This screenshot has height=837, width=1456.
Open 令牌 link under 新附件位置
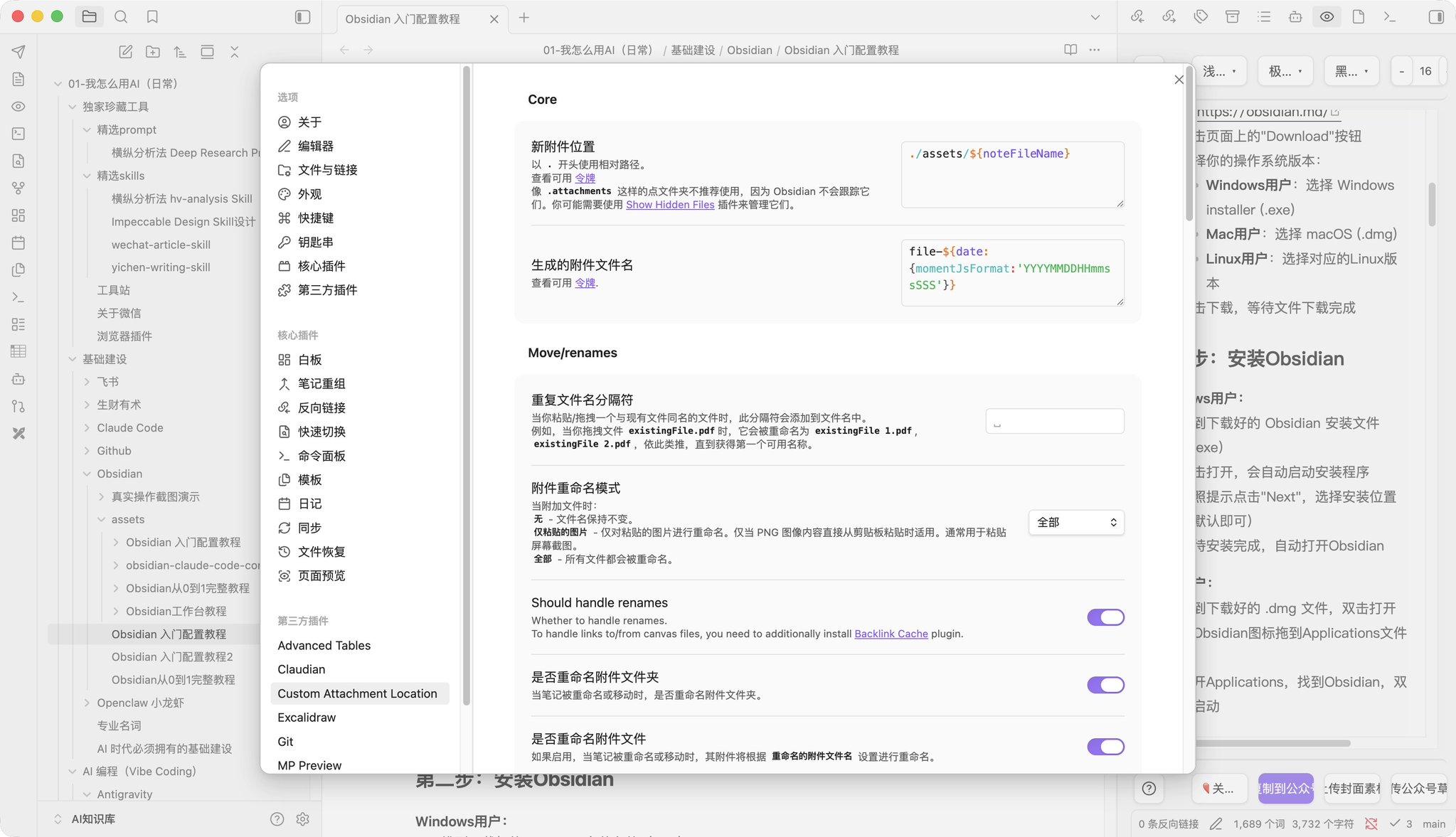[585, 178]
